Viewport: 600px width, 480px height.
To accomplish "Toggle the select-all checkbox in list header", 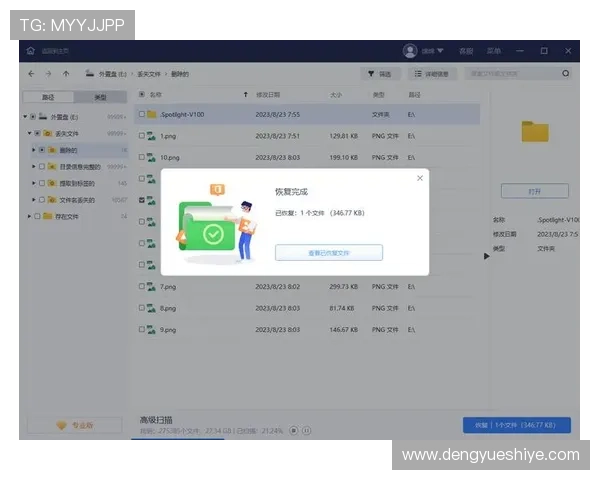I will click(142, 94).
